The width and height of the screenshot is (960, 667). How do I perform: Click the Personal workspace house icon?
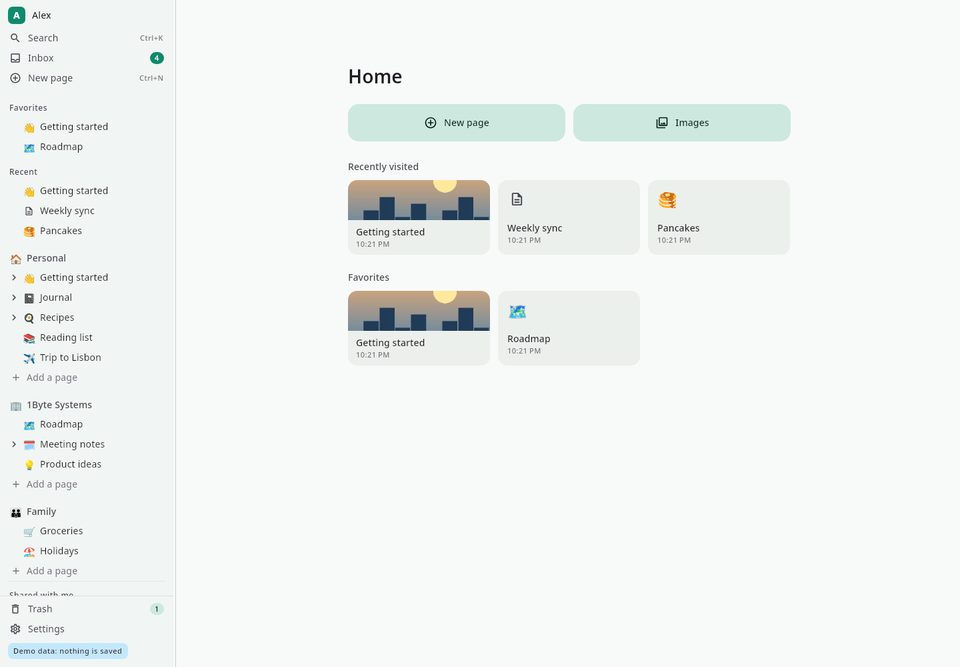click(x=16, y=258)
